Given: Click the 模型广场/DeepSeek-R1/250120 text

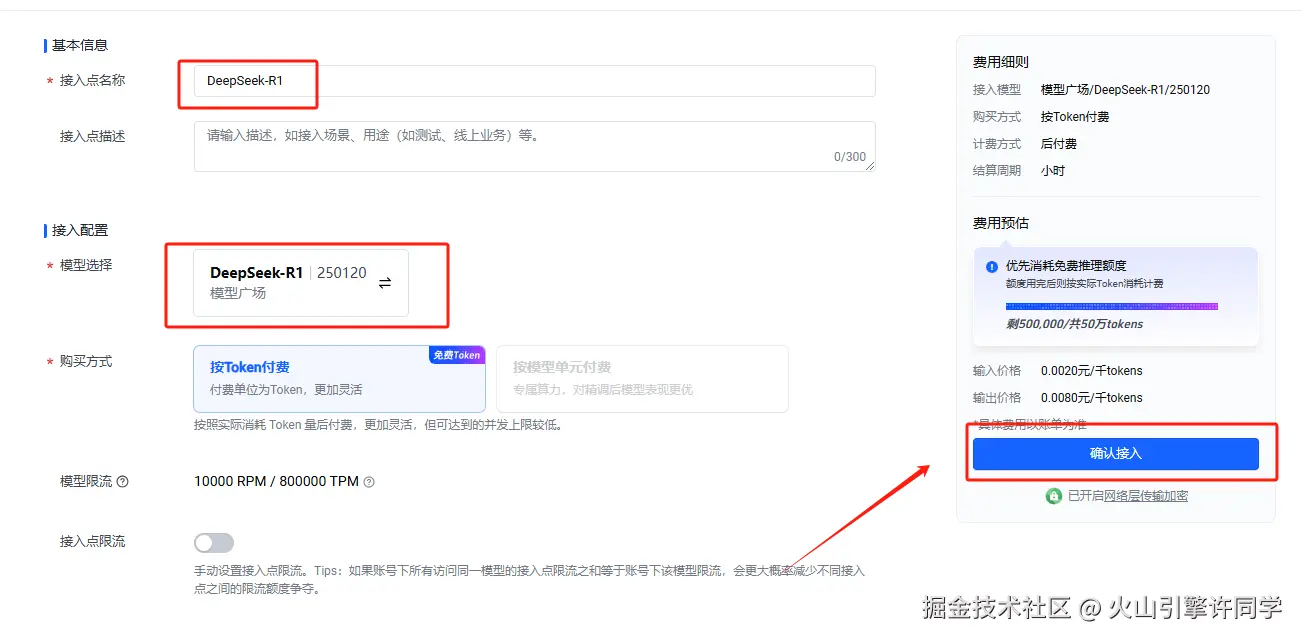Looking at the screenshot, I should tap(1125, 90).
